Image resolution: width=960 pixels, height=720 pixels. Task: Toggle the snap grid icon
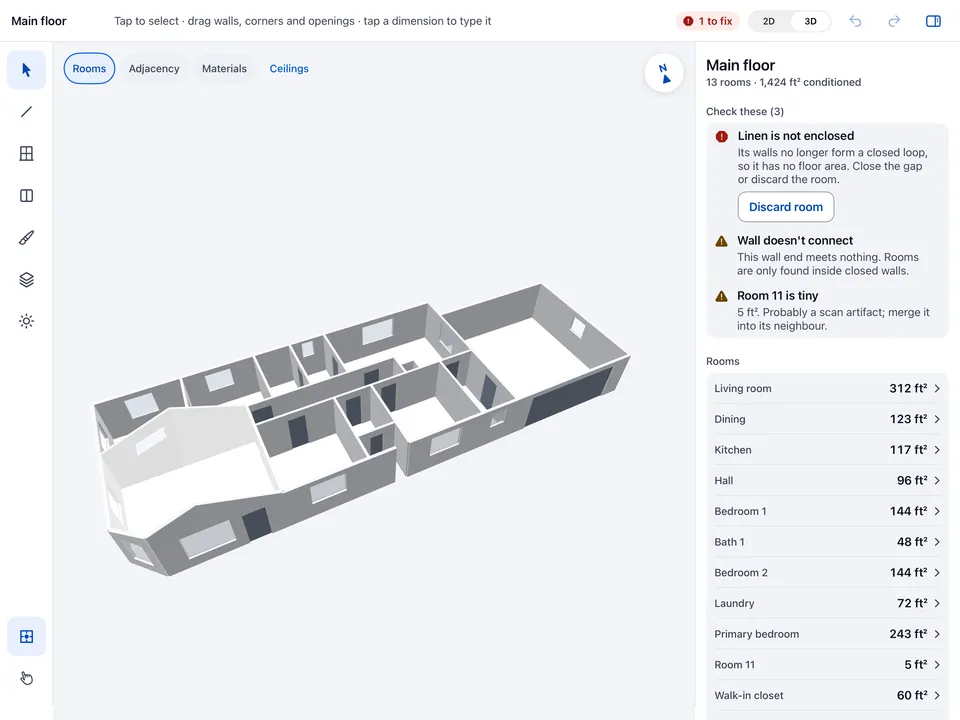tap(26, 637)
